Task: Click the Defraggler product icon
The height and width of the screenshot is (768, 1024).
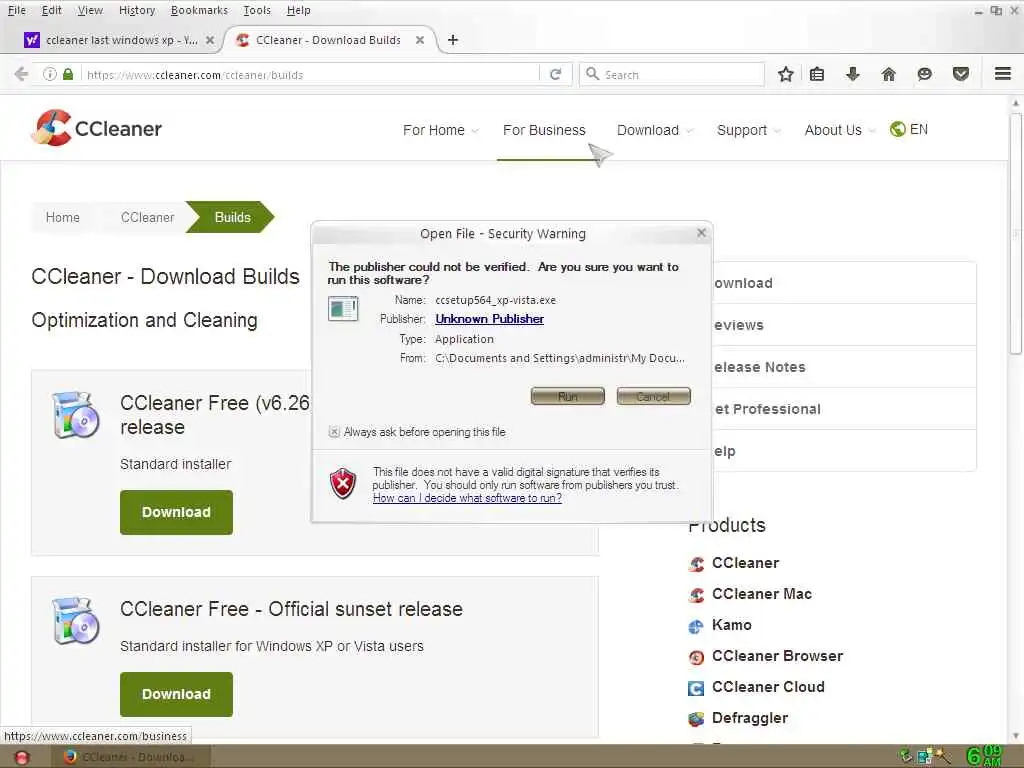Action: point(696,719)
